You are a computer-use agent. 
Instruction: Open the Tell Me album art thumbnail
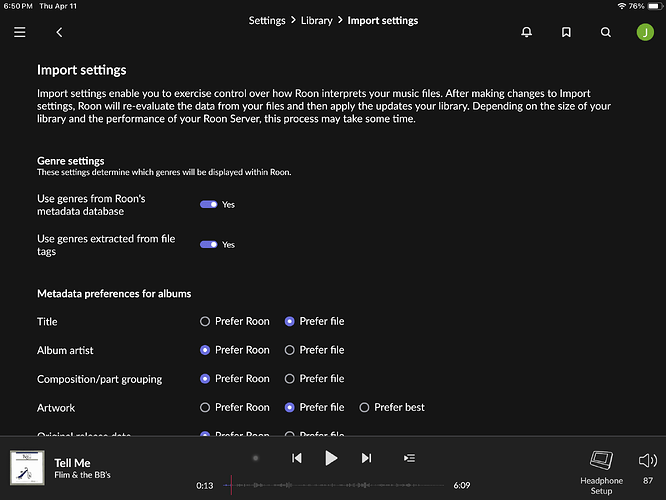(x=27, y=468)
